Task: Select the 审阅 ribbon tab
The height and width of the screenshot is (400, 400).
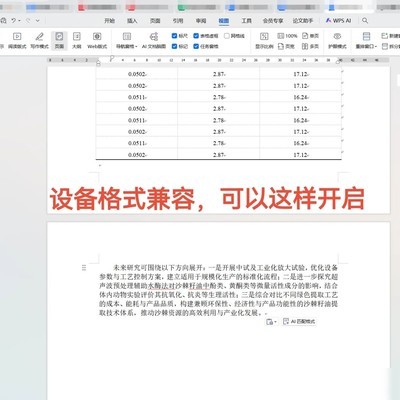Action: point(201,21)
